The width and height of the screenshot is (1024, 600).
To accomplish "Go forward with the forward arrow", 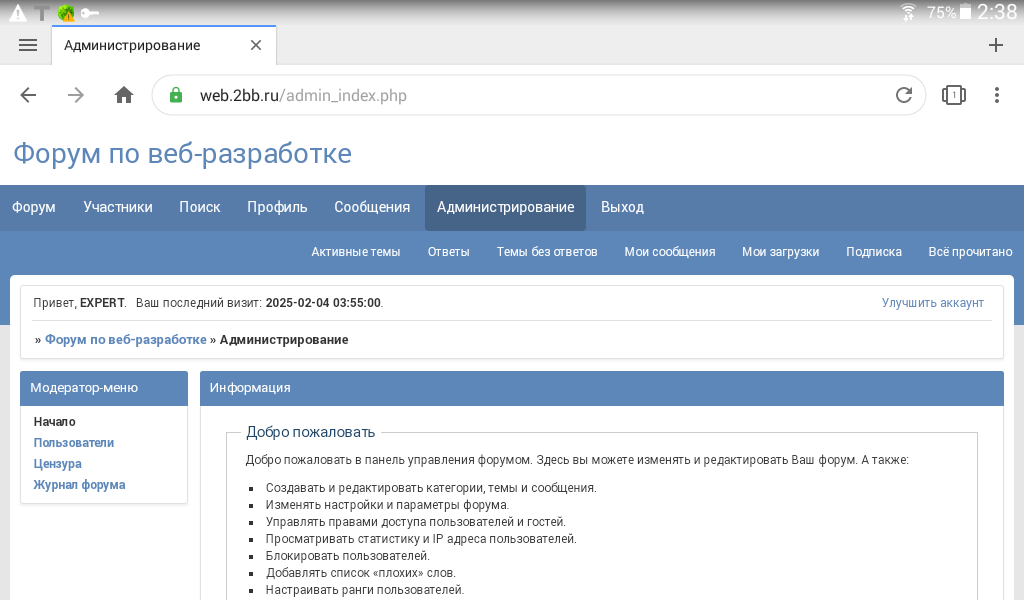I will [x=76, y=95].
